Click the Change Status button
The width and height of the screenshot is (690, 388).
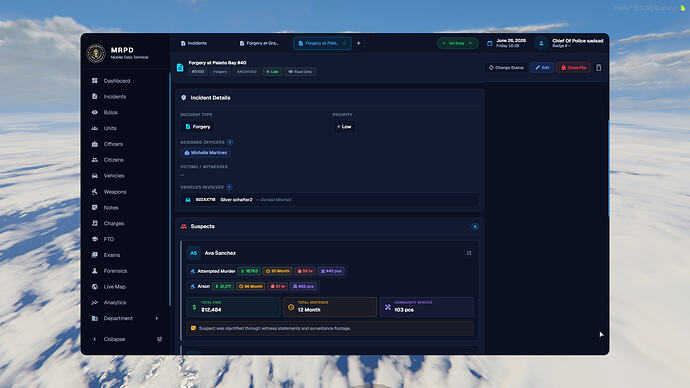coord(506,68)
